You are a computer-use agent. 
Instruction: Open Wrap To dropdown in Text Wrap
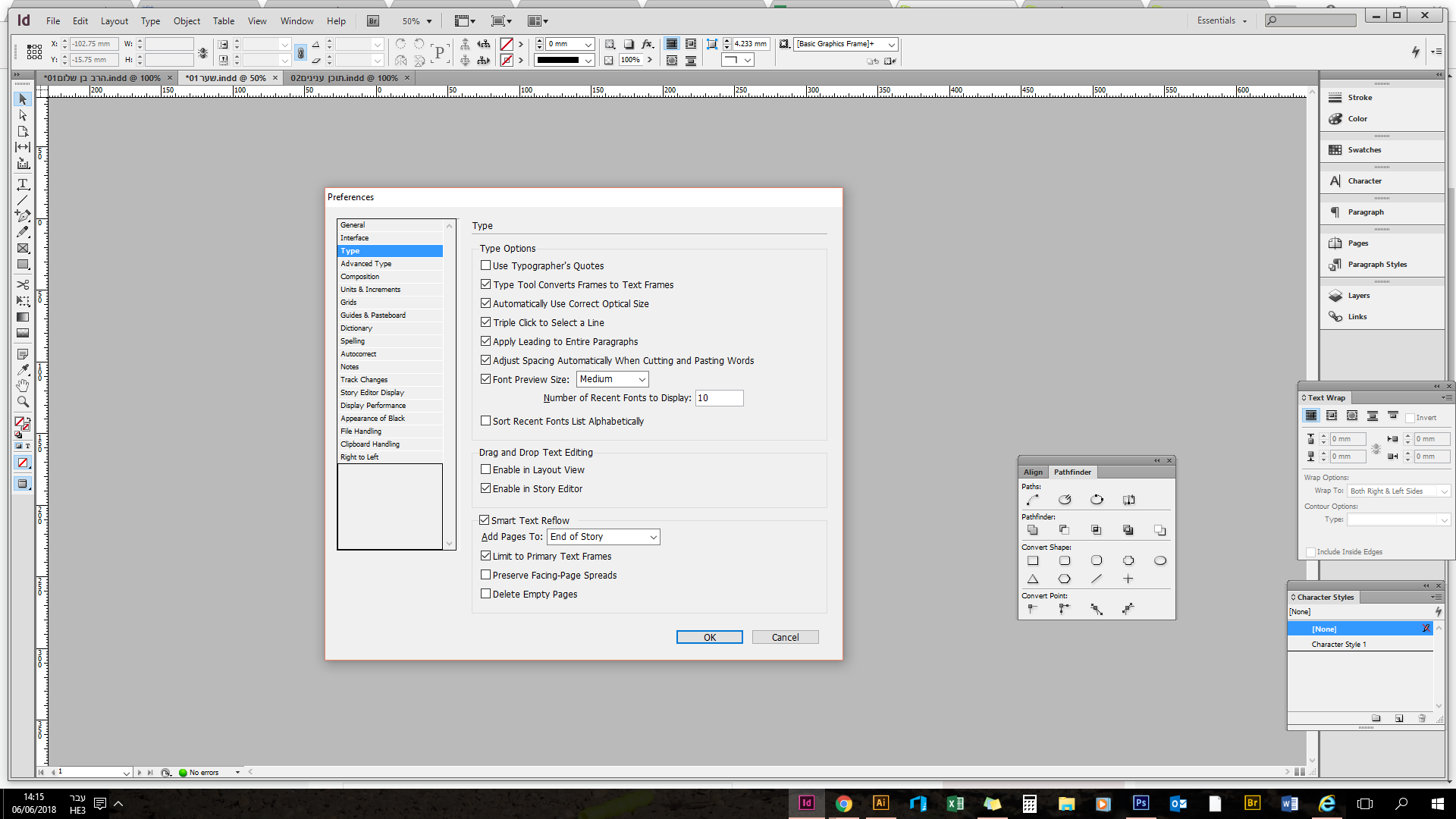pos(1398,491)
